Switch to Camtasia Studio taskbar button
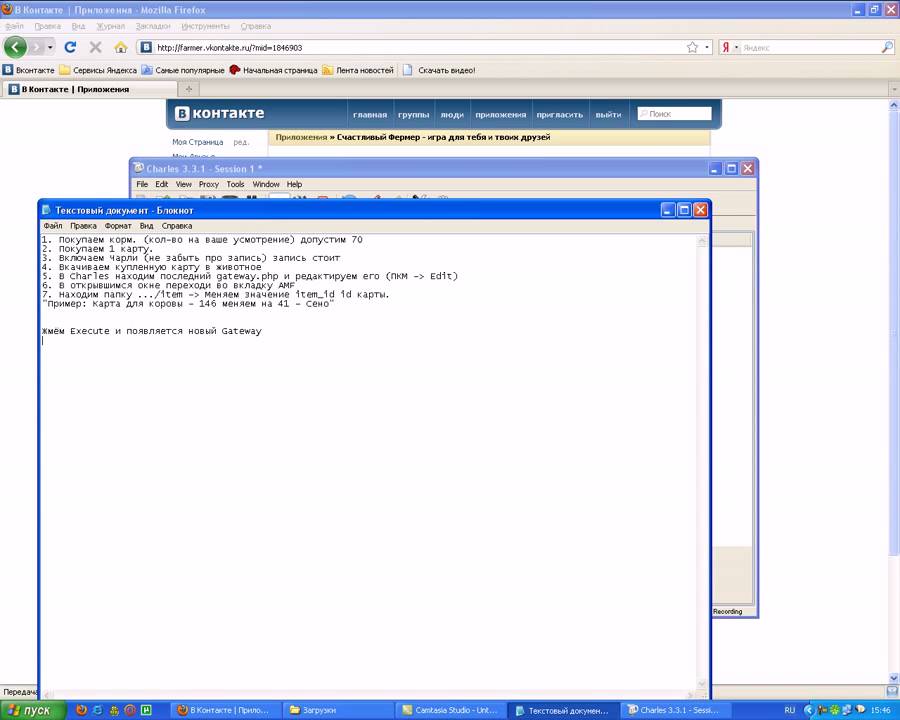Screen dimensions: 900x720 (x=451, y=710)
